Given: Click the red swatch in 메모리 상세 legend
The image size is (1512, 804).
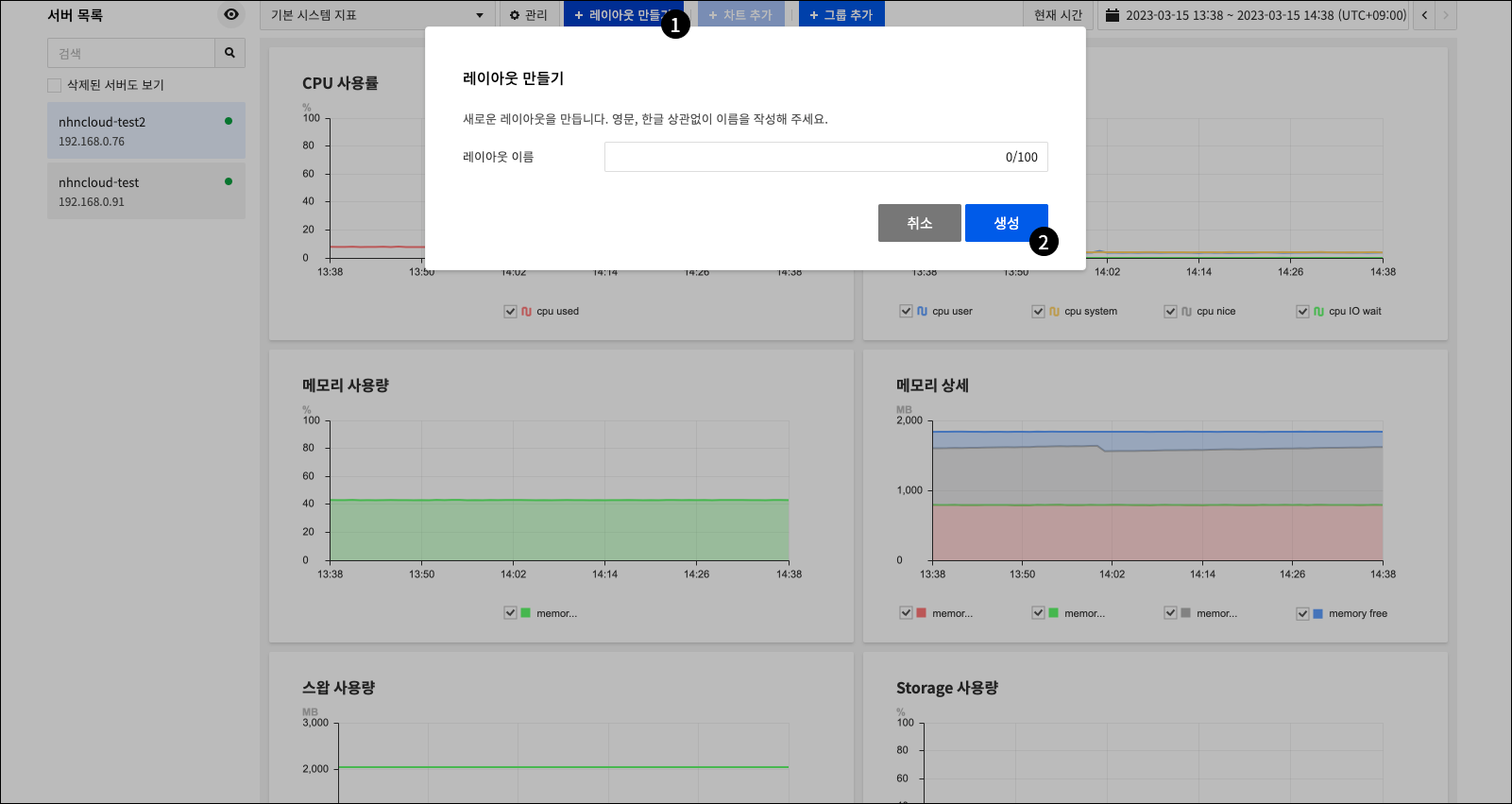Looking at the screenshot, I should click(922, 613).
